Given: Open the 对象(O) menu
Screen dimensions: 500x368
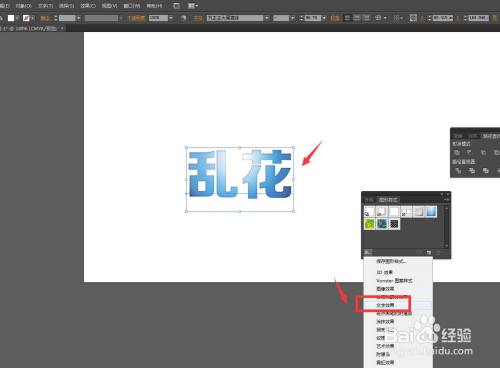Looking at the screenshot, I should (x=24, y=6).
